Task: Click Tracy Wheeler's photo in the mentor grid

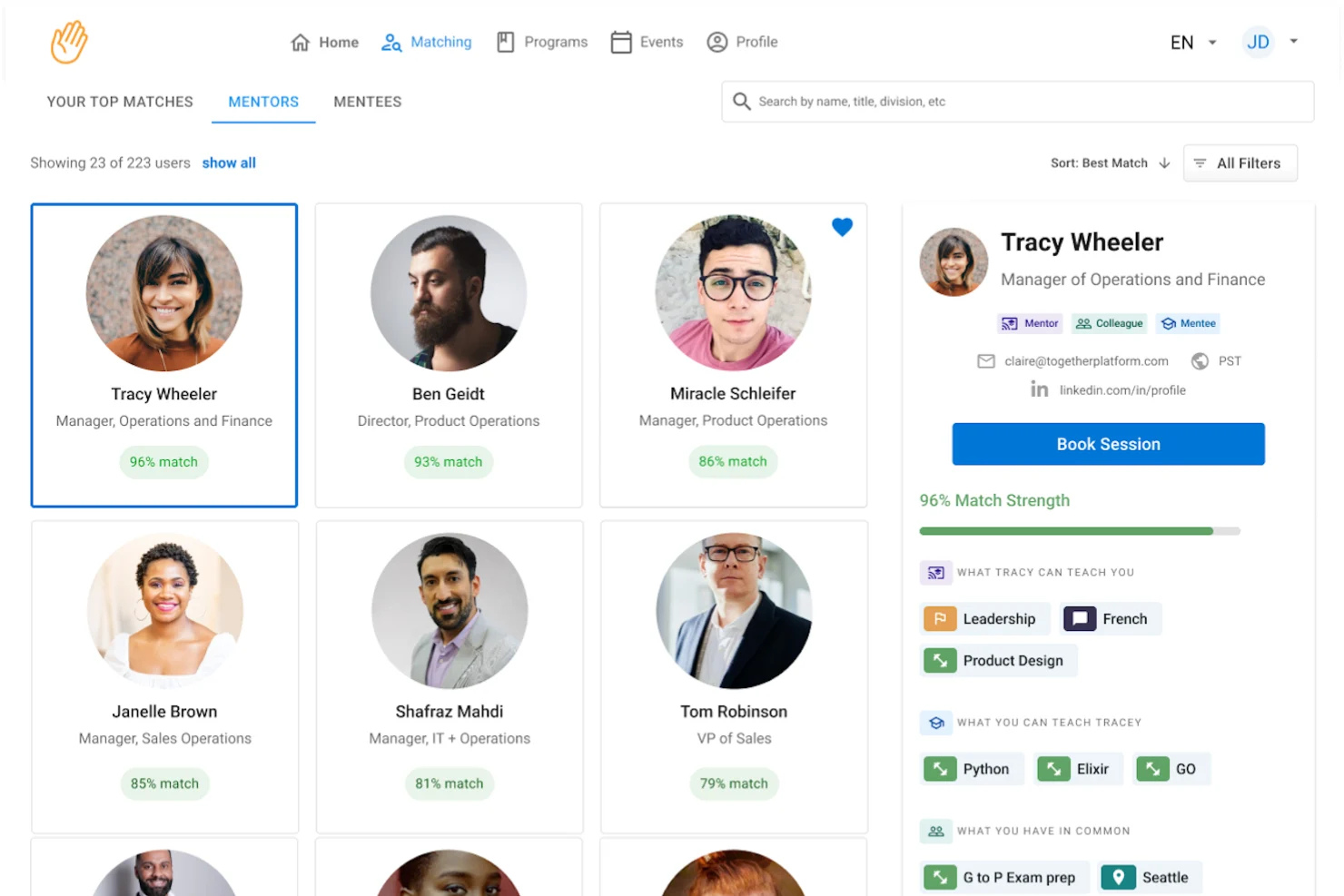Action: 164,293
